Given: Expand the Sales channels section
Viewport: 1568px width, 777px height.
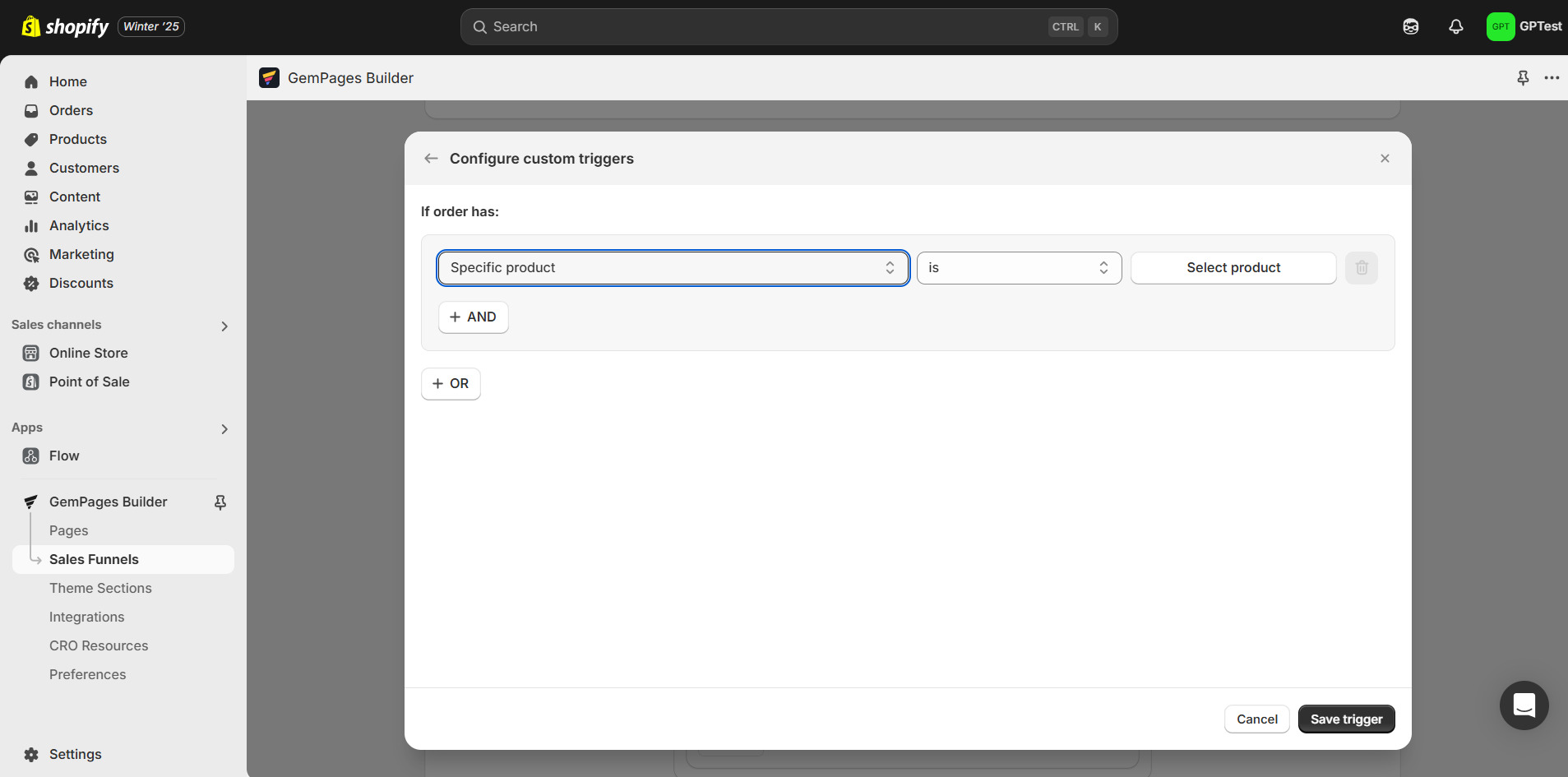Looking at the screenshot, I should click(x=224, y=326).
